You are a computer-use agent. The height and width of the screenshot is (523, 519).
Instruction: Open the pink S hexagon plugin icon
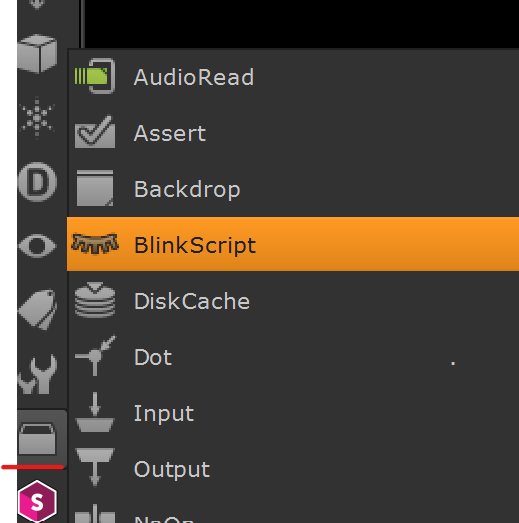(37, 501)
